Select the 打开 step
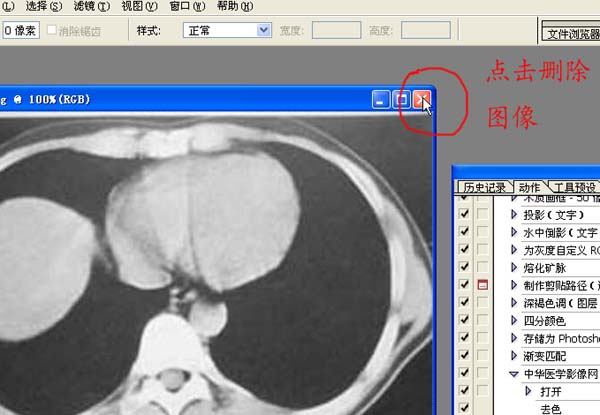This screenshot has height=415, width=600. [551, 391]
